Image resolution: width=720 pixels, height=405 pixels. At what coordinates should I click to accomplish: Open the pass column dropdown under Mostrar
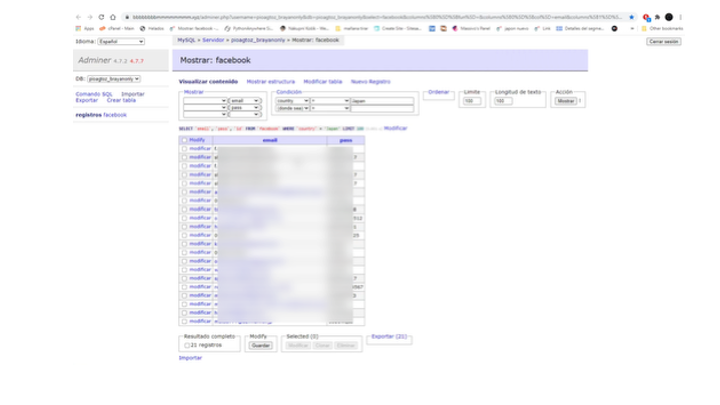(x=245, y=107)
